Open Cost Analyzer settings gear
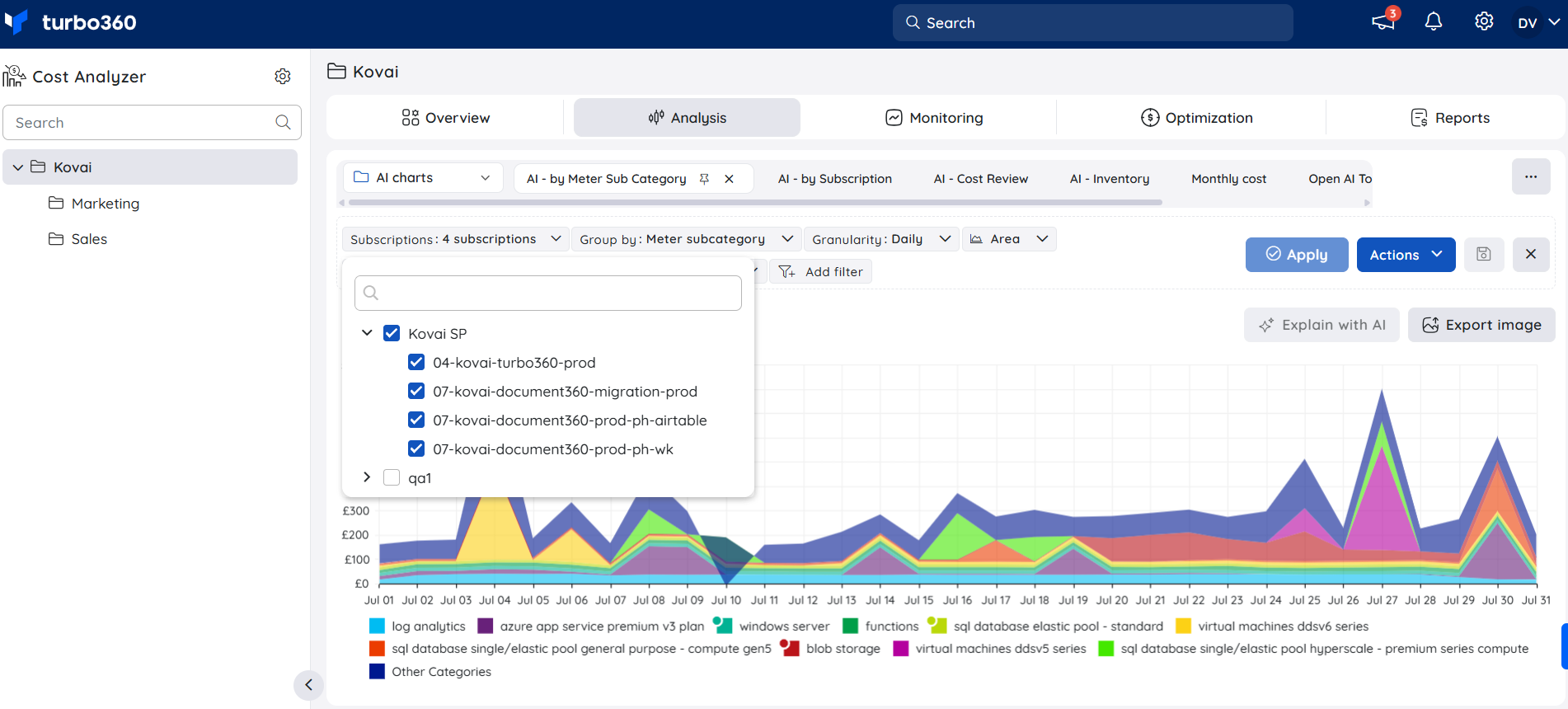The height and width of the screenshot is (709, 1568). (283, 77)
